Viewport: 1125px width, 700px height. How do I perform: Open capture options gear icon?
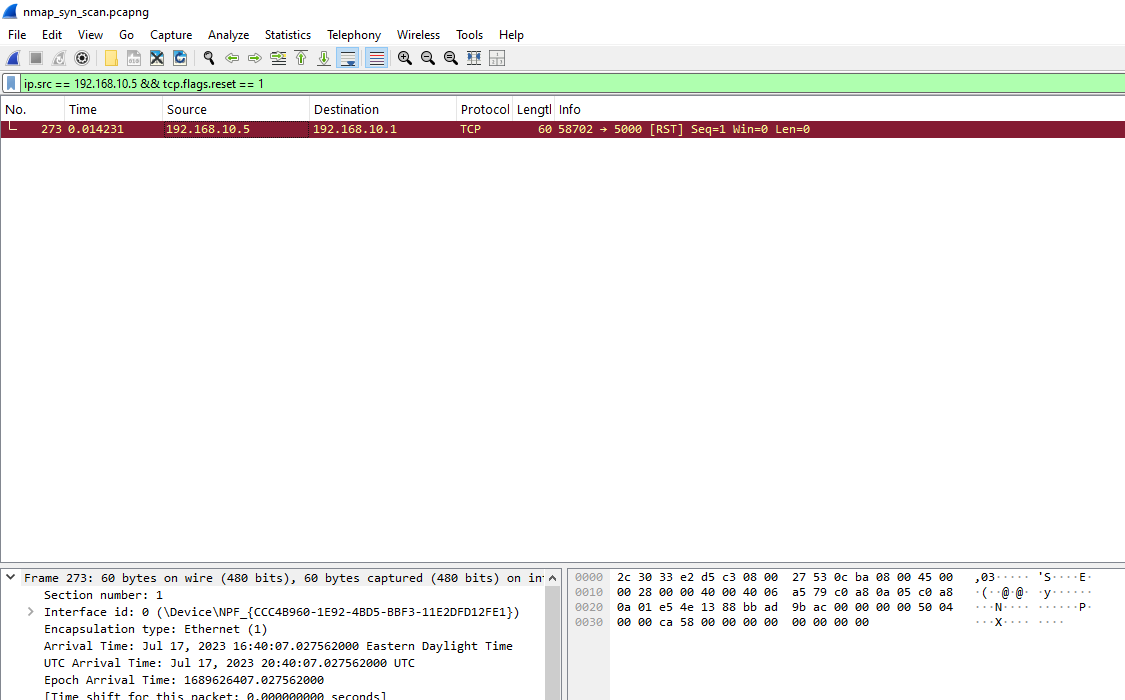click(x=82, y=57)
